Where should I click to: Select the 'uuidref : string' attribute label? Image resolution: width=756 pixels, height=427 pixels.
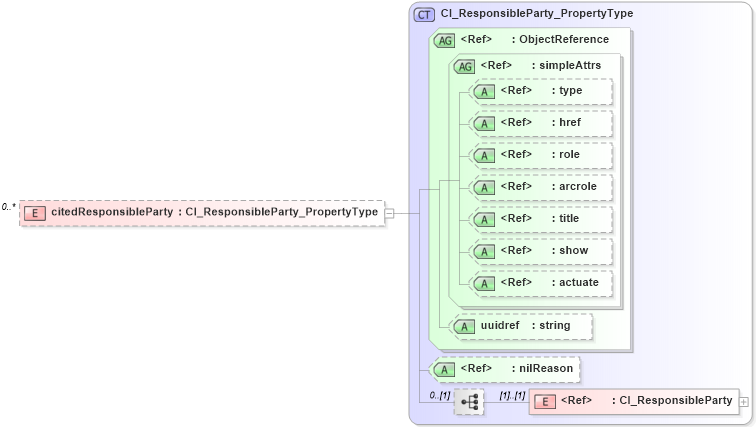click(526, 325)
